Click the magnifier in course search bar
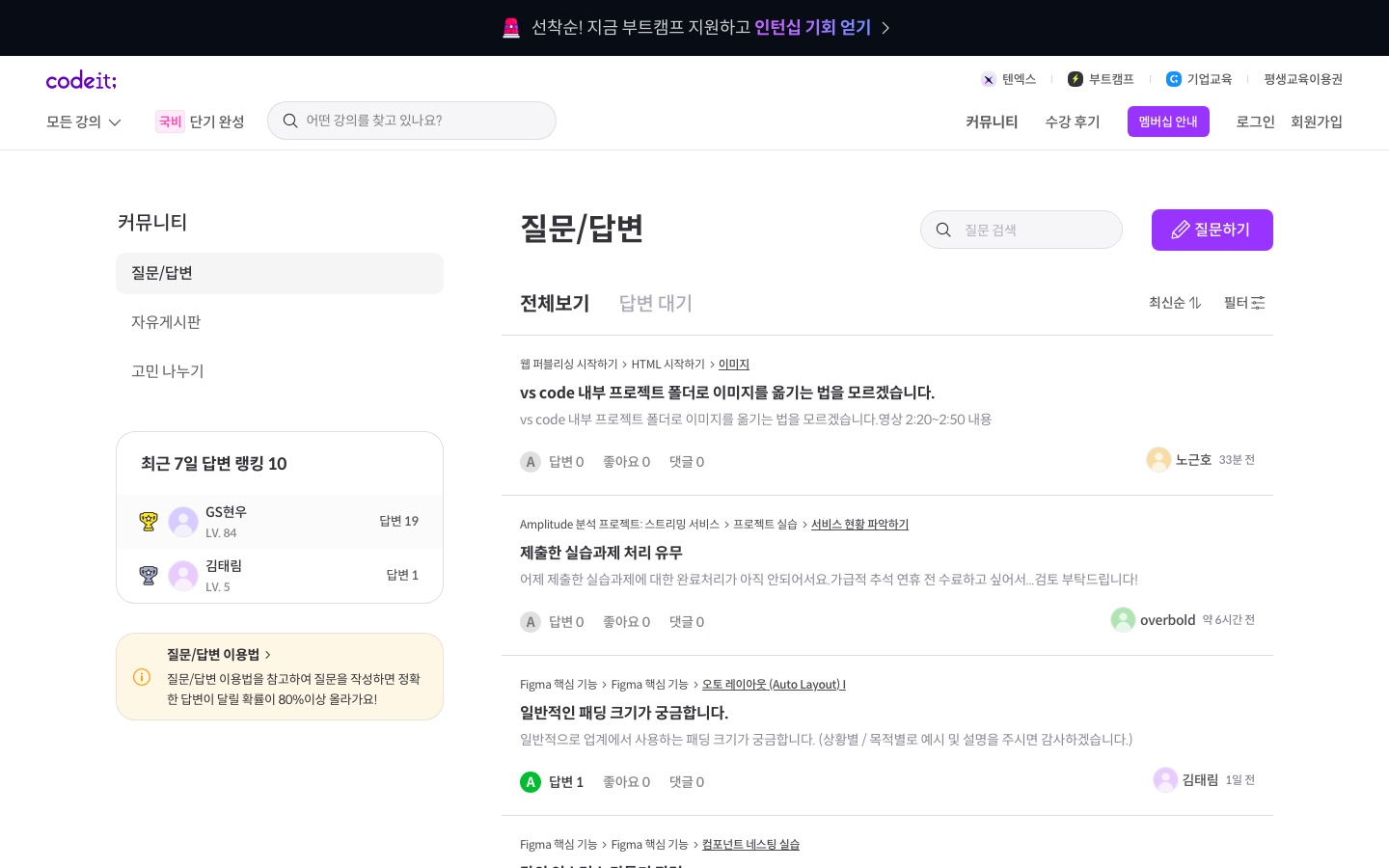Viewport: 1389px width, 868px height. (289, 121)
